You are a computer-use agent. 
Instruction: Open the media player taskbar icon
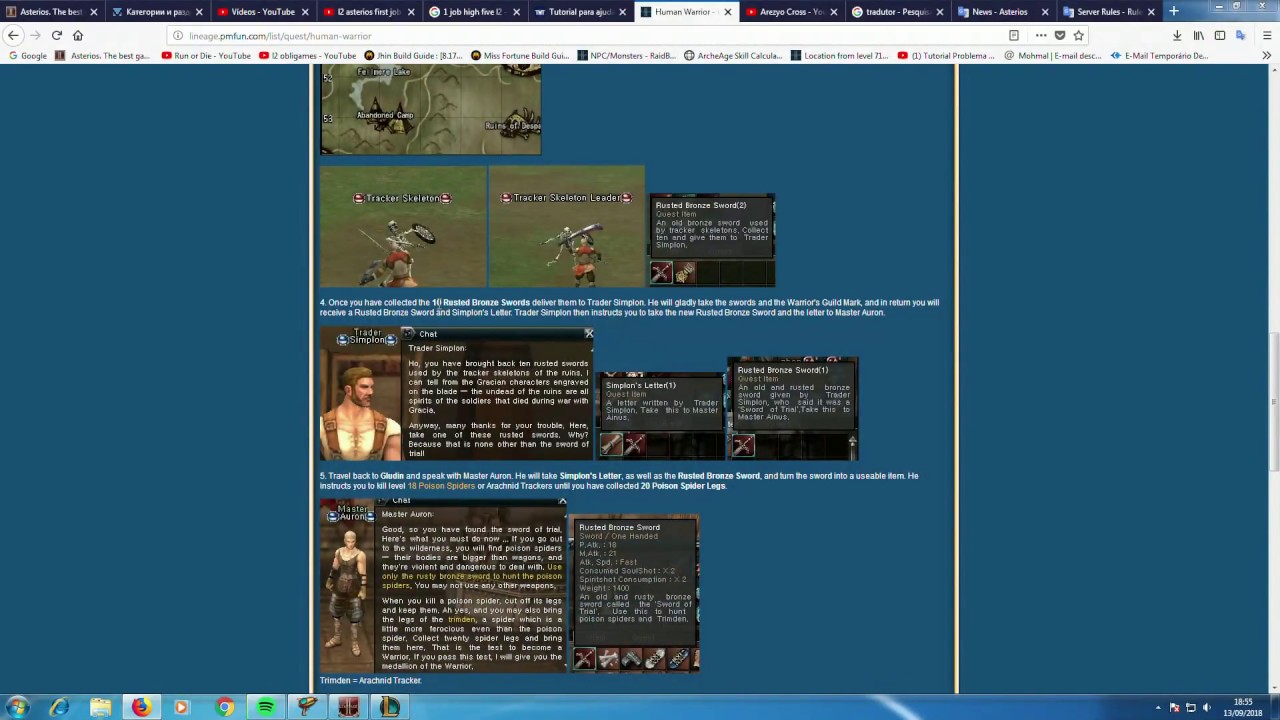(x=182, y=707)
